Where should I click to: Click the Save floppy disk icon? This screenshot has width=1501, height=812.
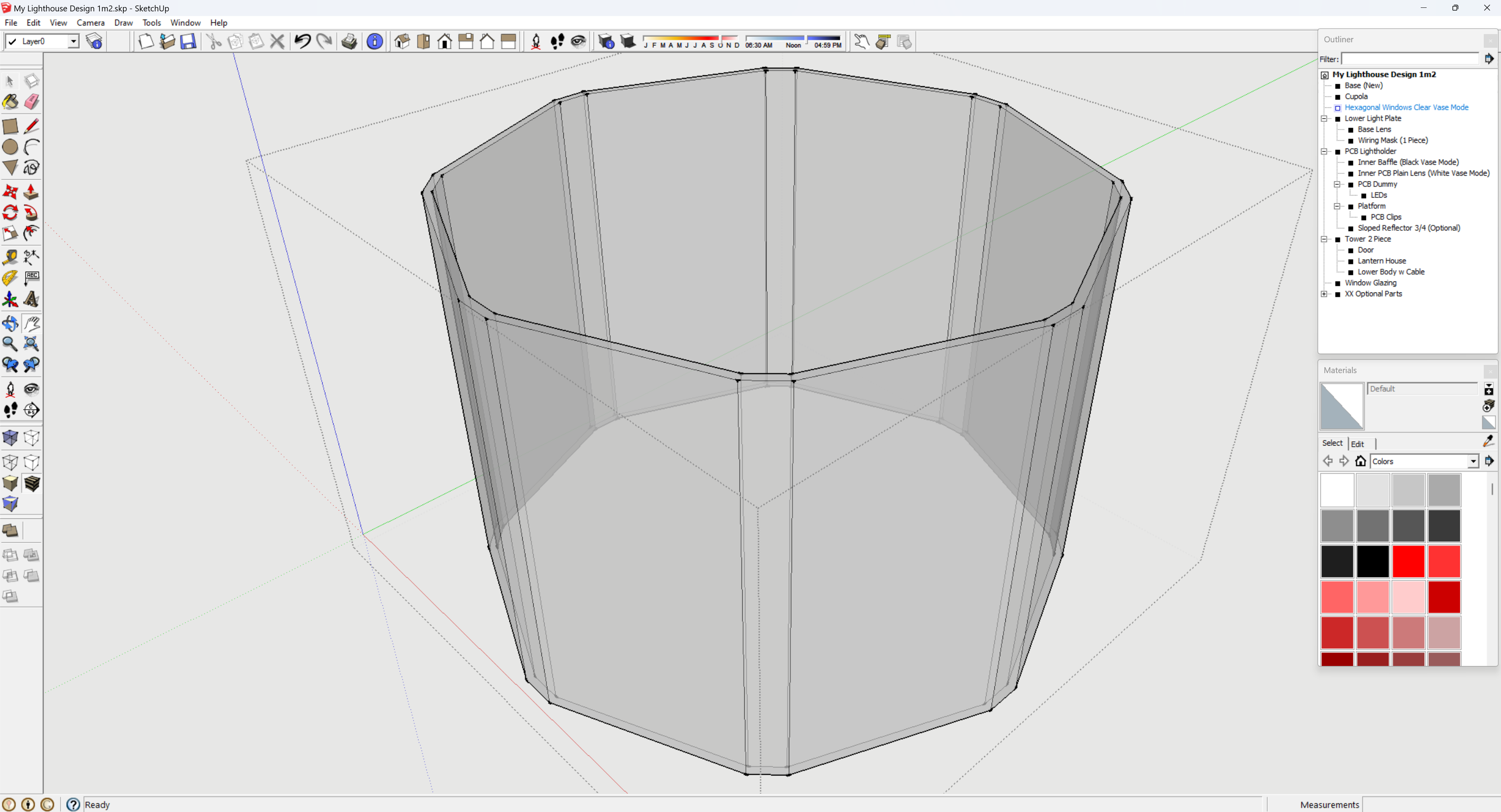coord(188,42)
